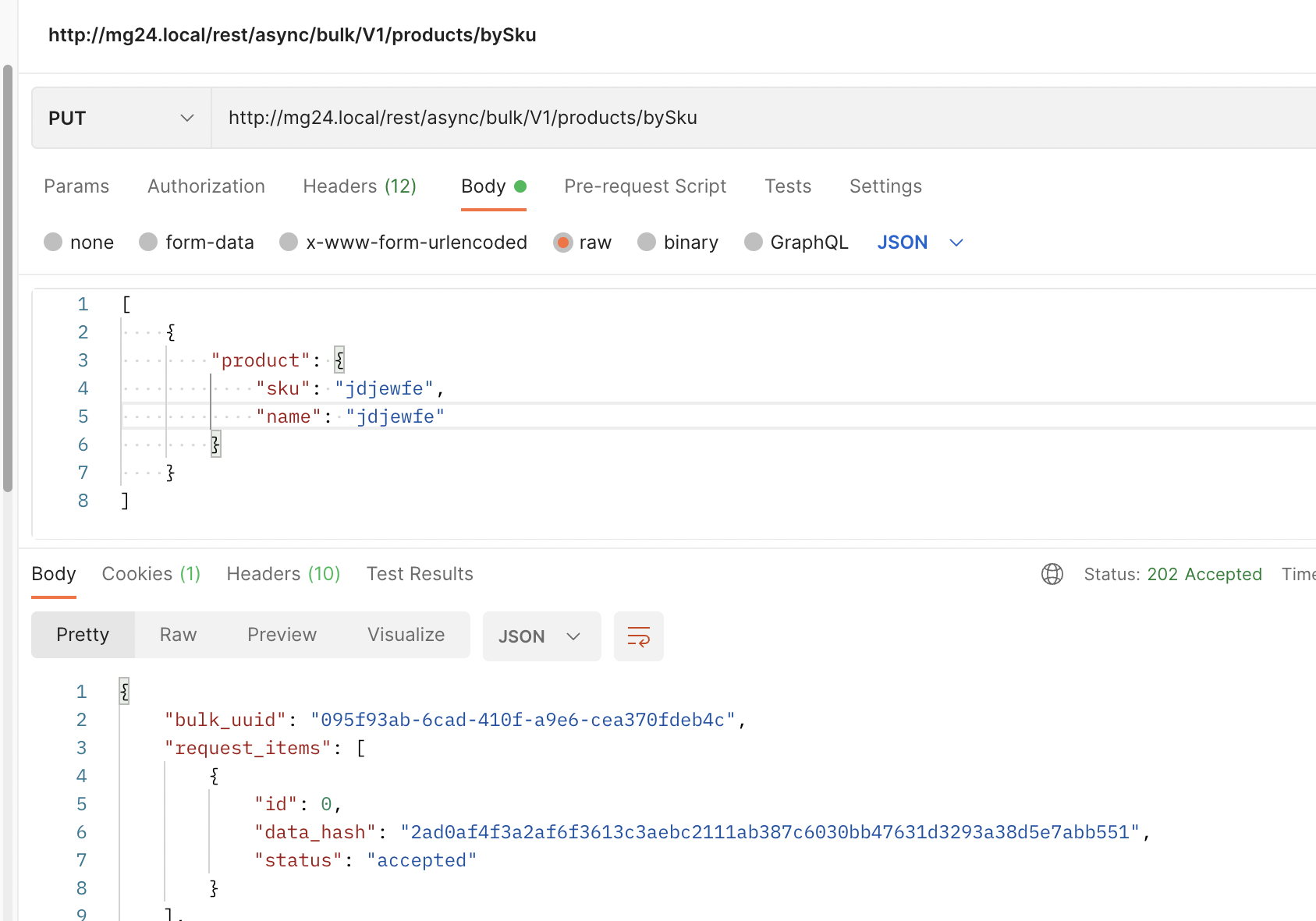
Task: Show the response Cookies (1) tab
Action: pyautogui.click(x=151, y=574)
